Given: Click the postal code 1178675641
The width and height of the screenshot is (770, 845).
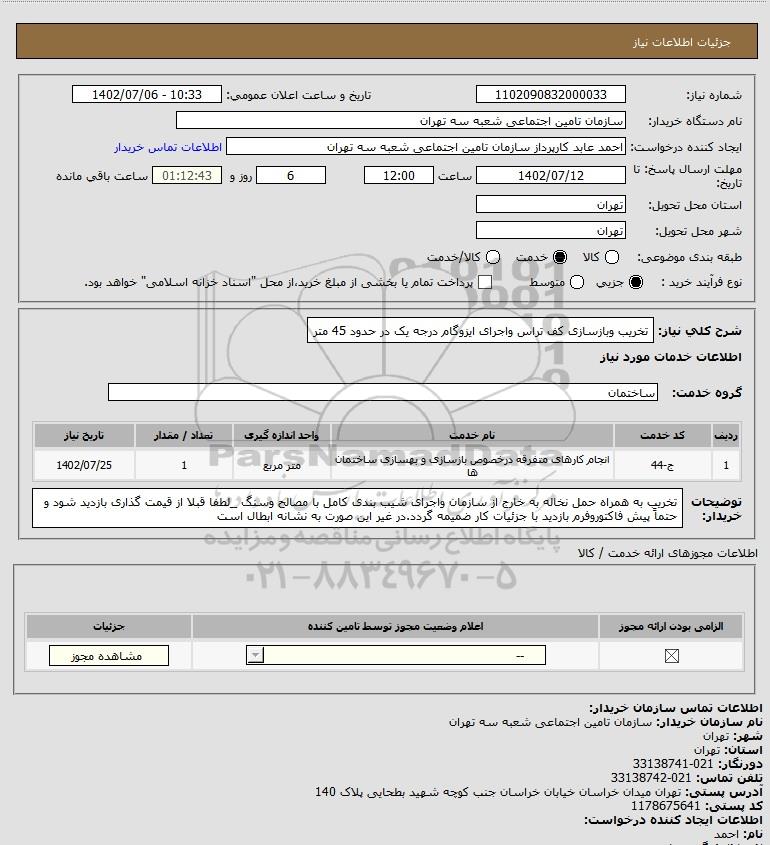Looking at the screenshot, I should tap(665, 806).
